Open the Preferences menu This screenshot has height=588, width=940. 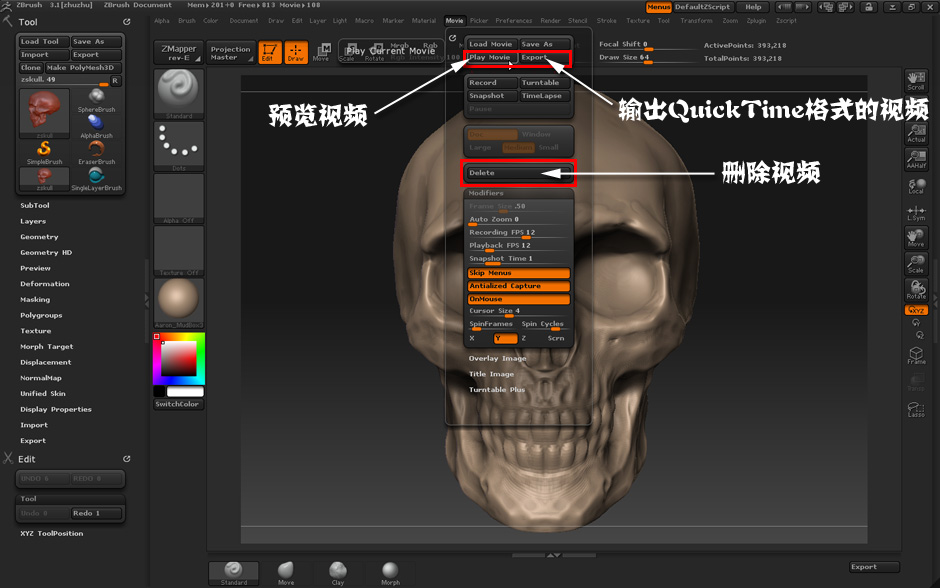[x=513, y=21]
